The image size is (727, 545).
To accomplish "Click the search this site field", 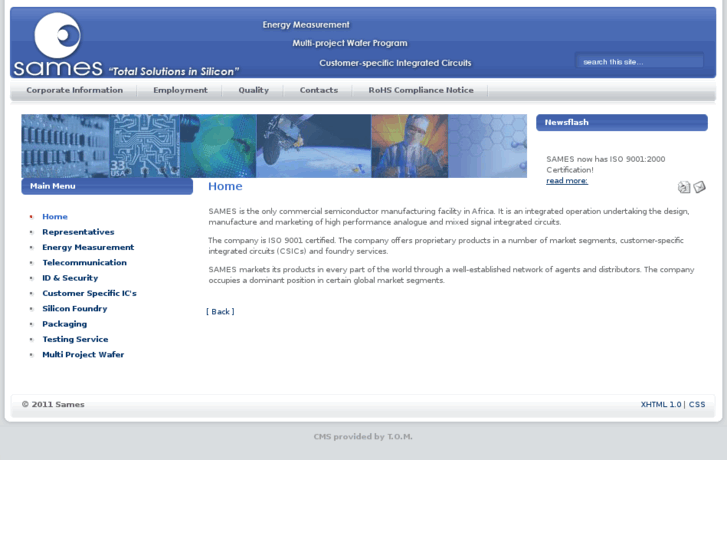I will pyautogui.click(x=639, y=62).
